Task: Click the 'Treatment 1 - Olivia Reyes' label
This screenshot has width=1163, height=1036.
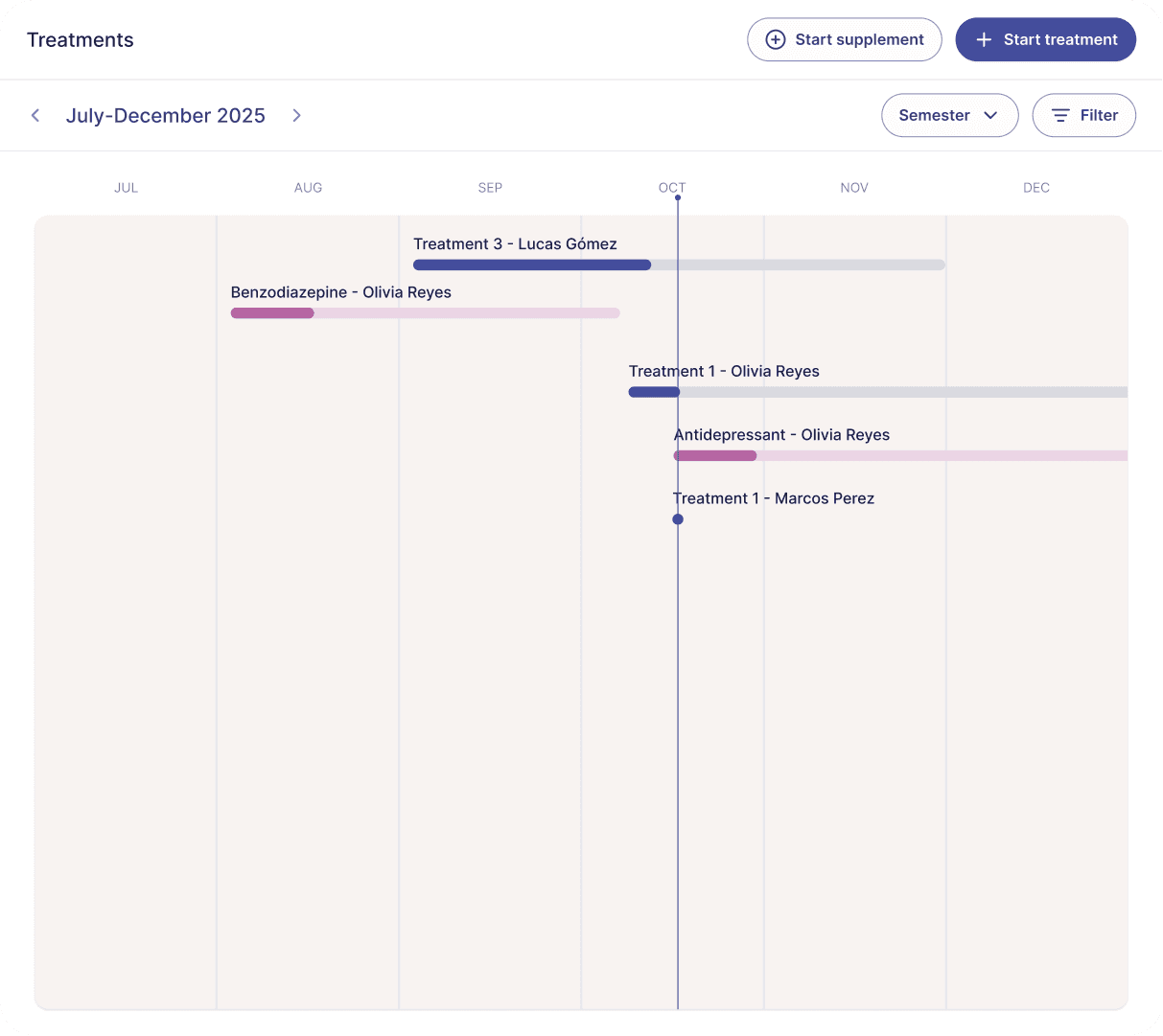Action: [724, 371]
